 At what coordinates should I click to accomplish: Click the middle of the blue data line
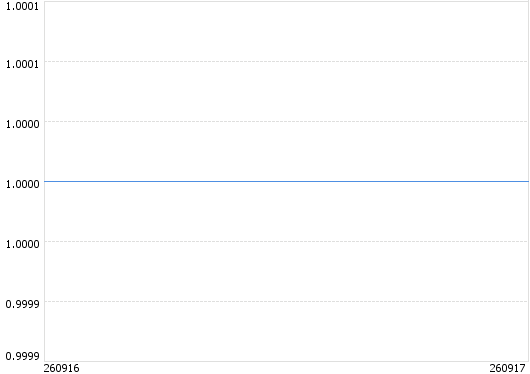(286, 182)
